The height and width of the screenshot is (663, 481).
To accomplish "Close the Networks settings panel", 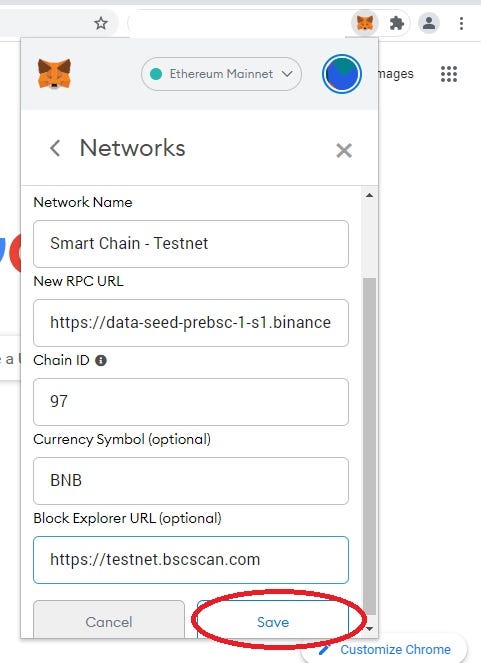I will (344, 150).
